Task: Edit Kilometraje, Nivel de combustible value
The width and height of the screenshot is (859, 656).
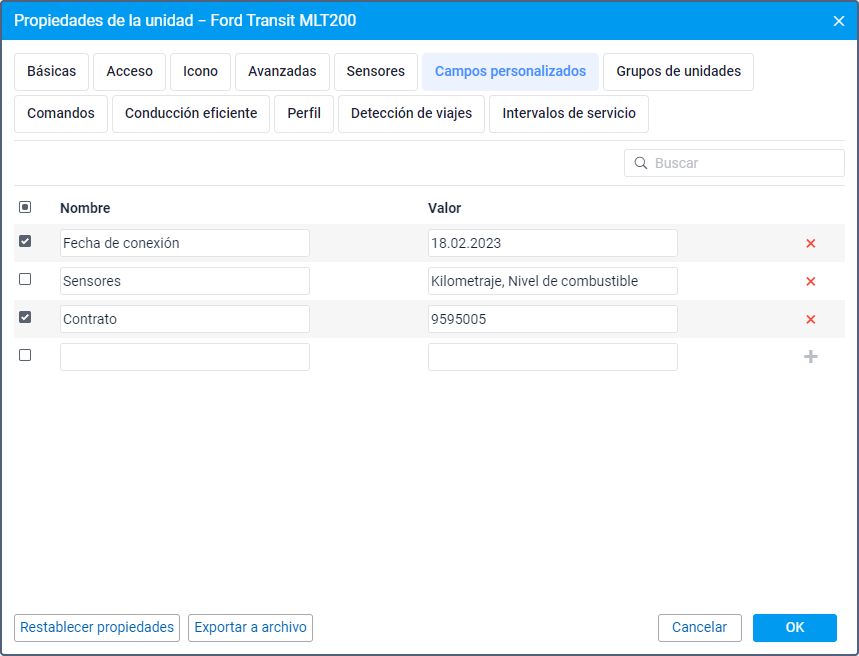Action: point(553,281)
